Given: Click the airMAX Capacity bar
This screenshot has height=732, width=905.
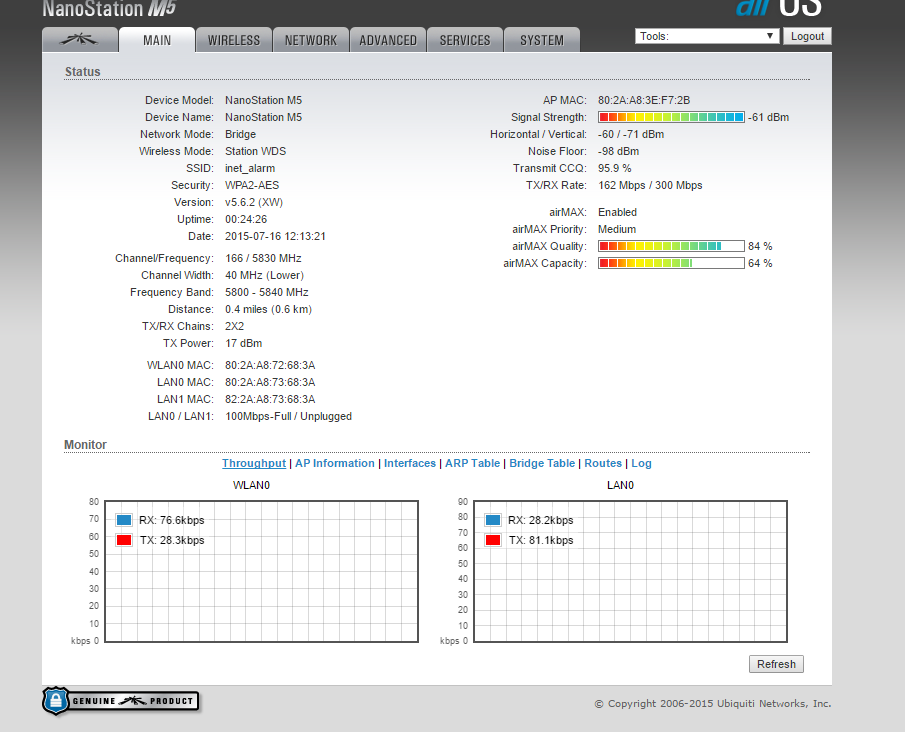Looking at the screenshot, I should [x=671, y=263].
